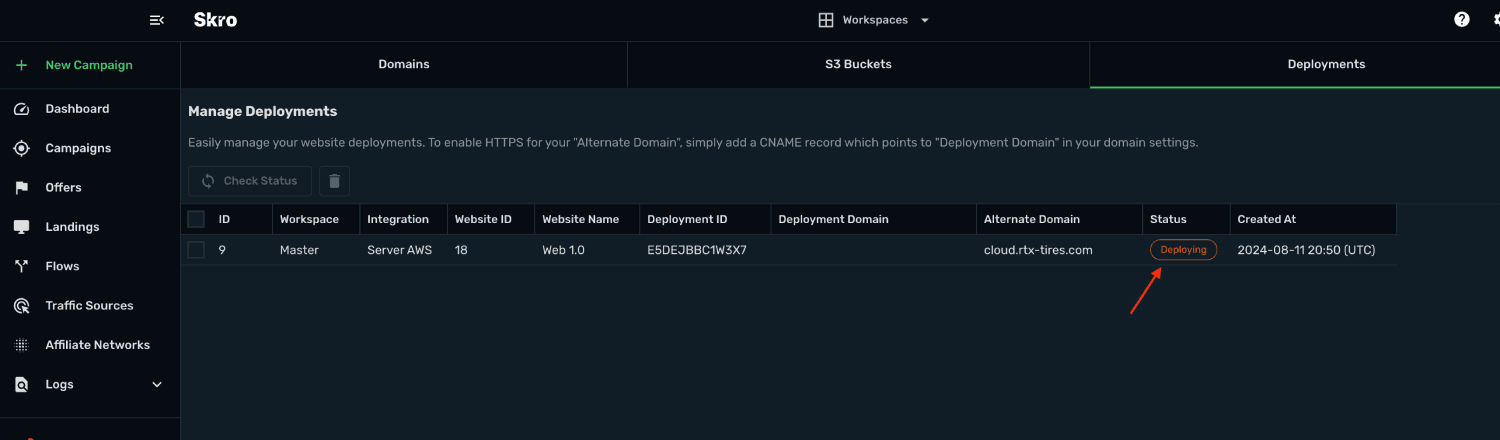Sort by the Integration column header
1500x440 pixels.
[398, 219]
